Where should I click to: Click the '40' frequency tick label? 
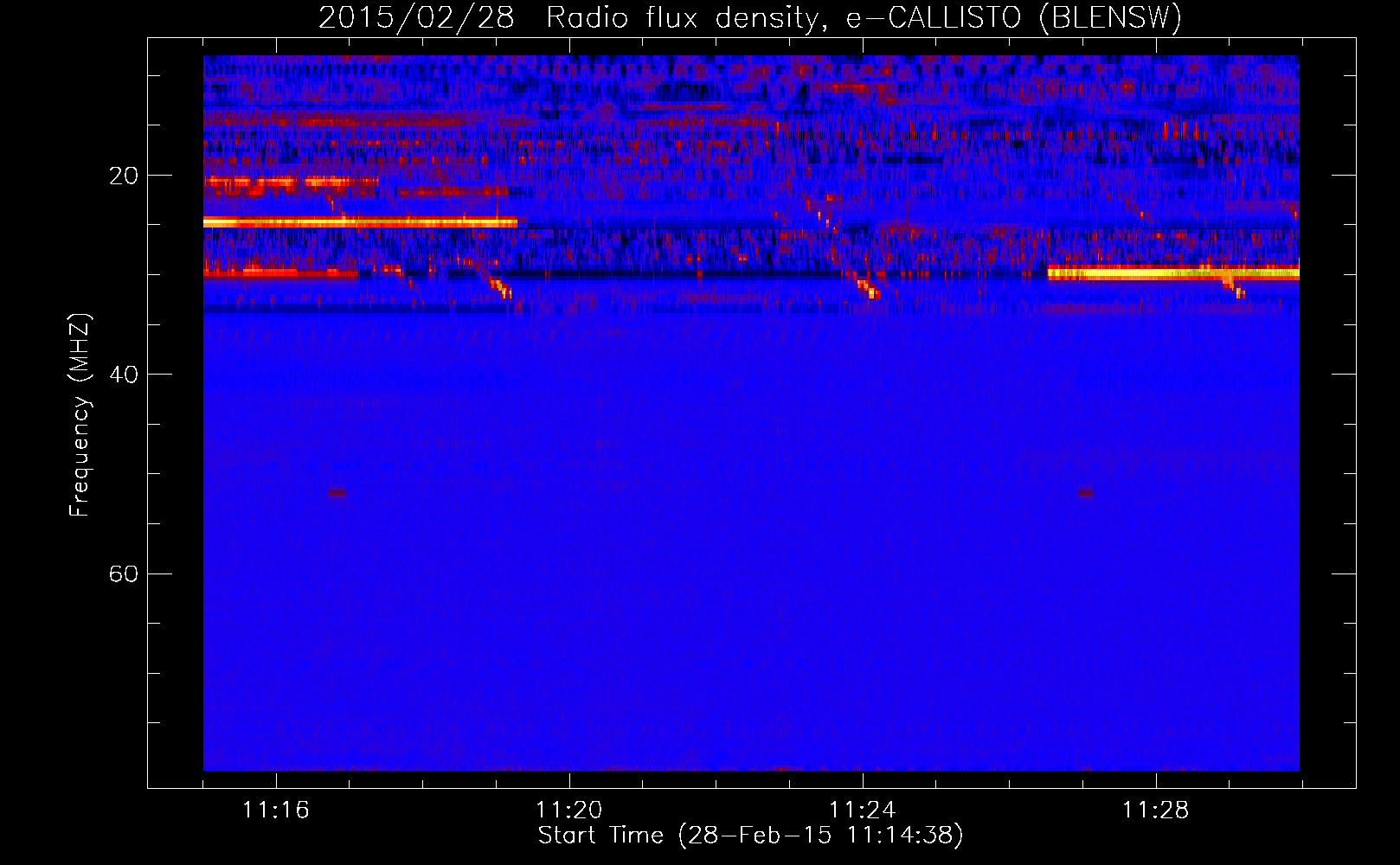pos(124,375)
